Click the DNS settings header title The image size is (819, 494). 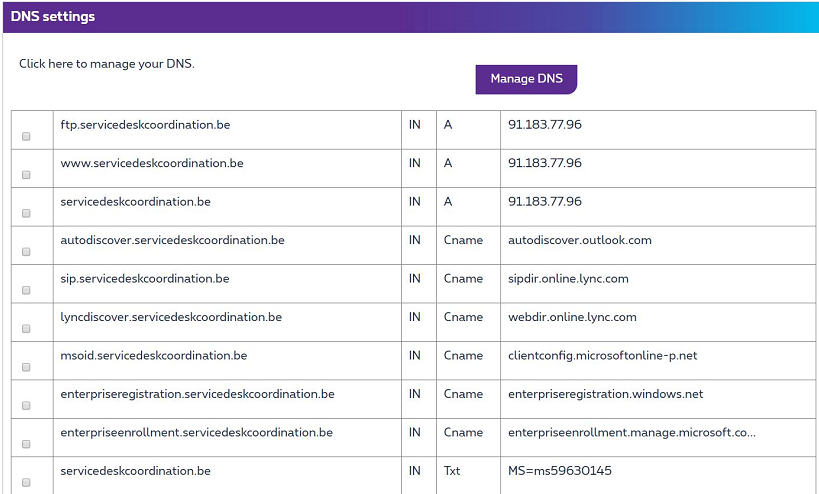54,17
